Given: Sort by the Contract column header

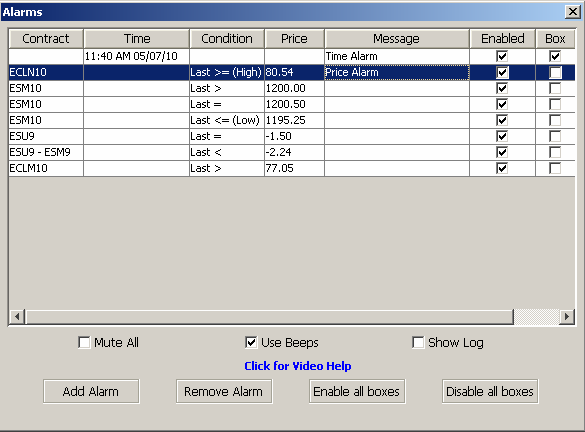Looking at the screenshot, I should point(46,38).
